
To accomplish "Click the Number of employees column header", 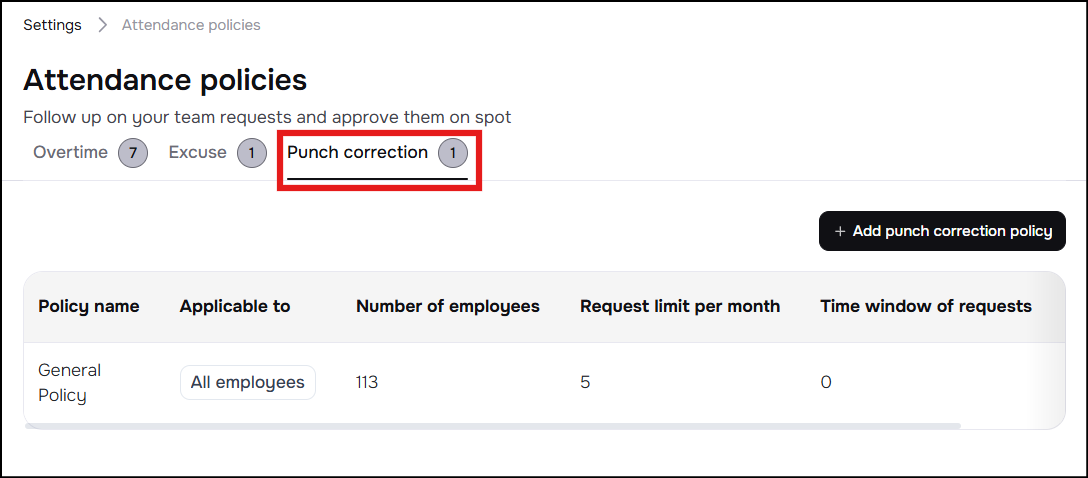I will pos(448,306).
